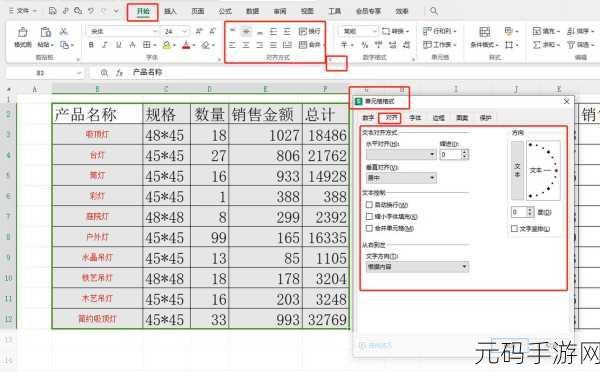Image resolution: width=600 pixels, height=372 pixels.
Task: Expand the quick access toolbar chevron
Action: pos(116,11)
